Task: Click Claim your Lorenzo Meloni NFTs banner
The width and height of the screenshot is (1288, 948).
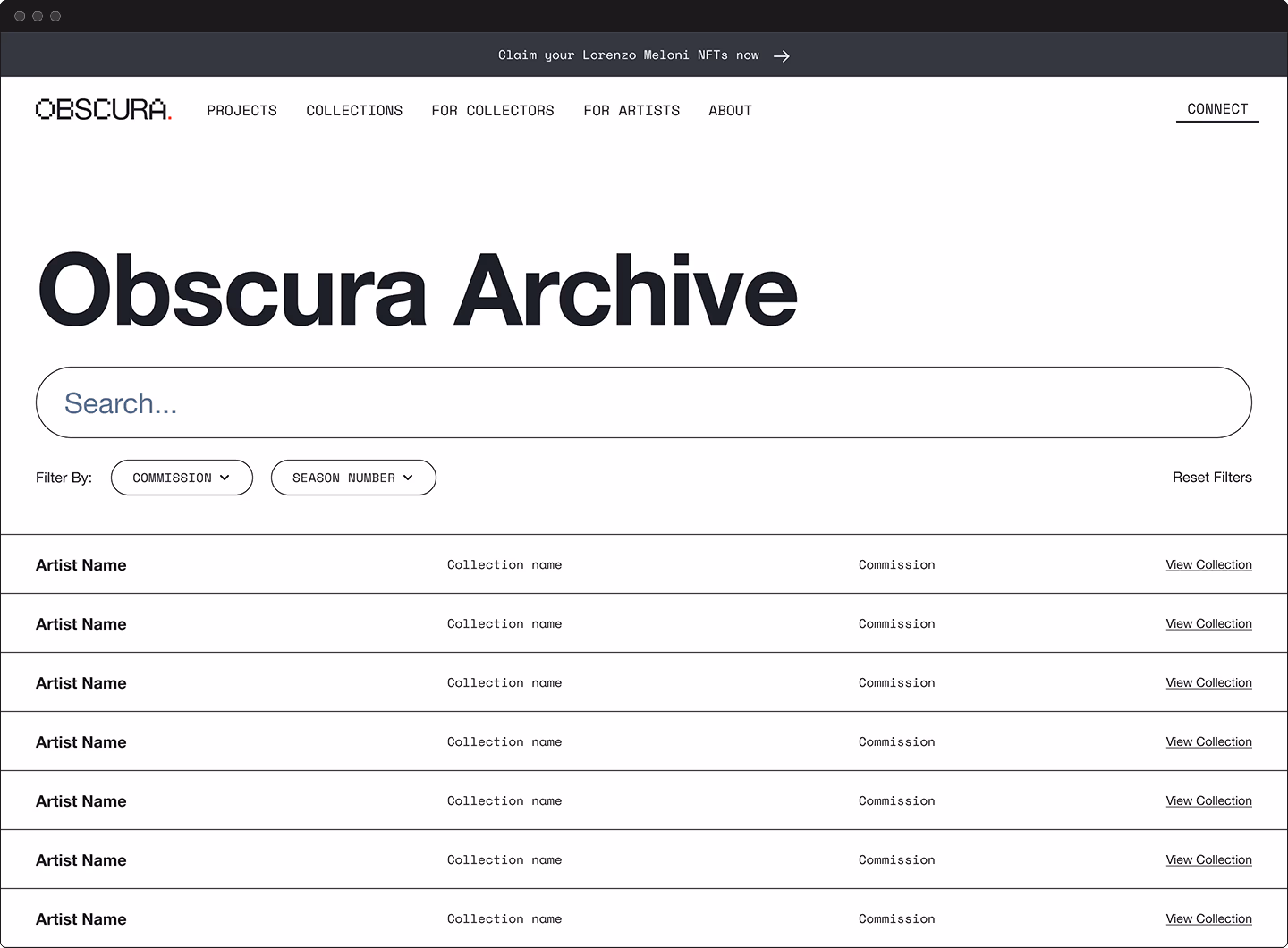Action: pos(628,55)
